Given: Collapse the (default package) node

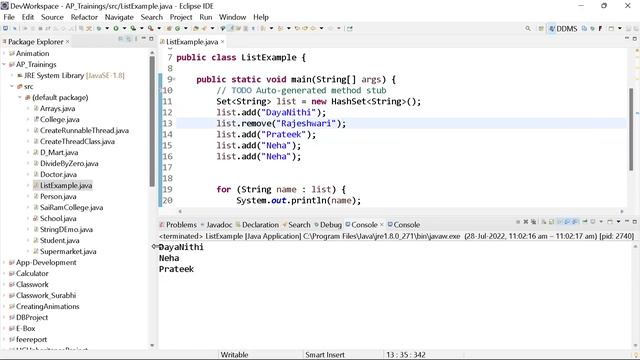Looking at the screenshot, I should [x=20, y=98].
